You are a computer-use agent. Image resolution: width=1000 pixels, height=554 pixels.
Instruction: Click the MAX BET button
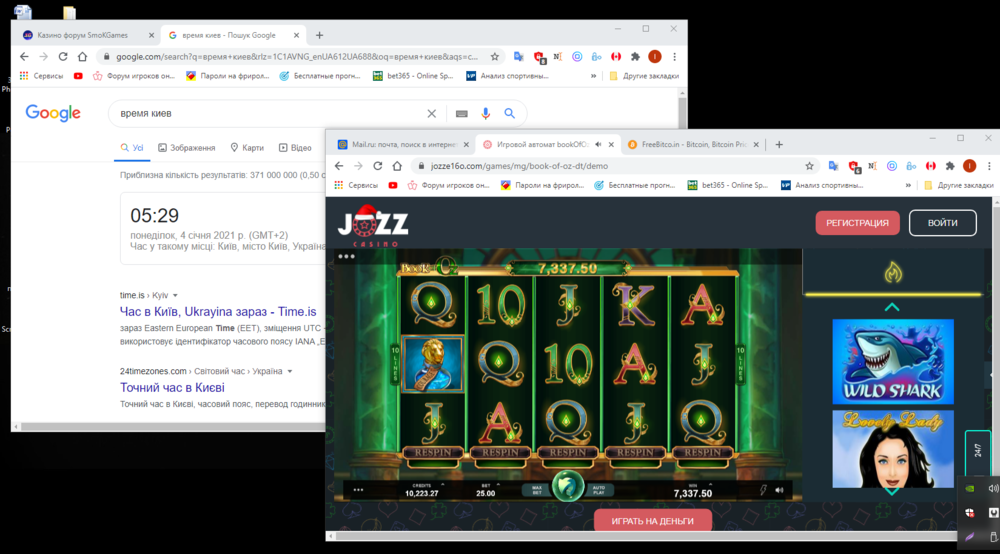pos(537,490)
